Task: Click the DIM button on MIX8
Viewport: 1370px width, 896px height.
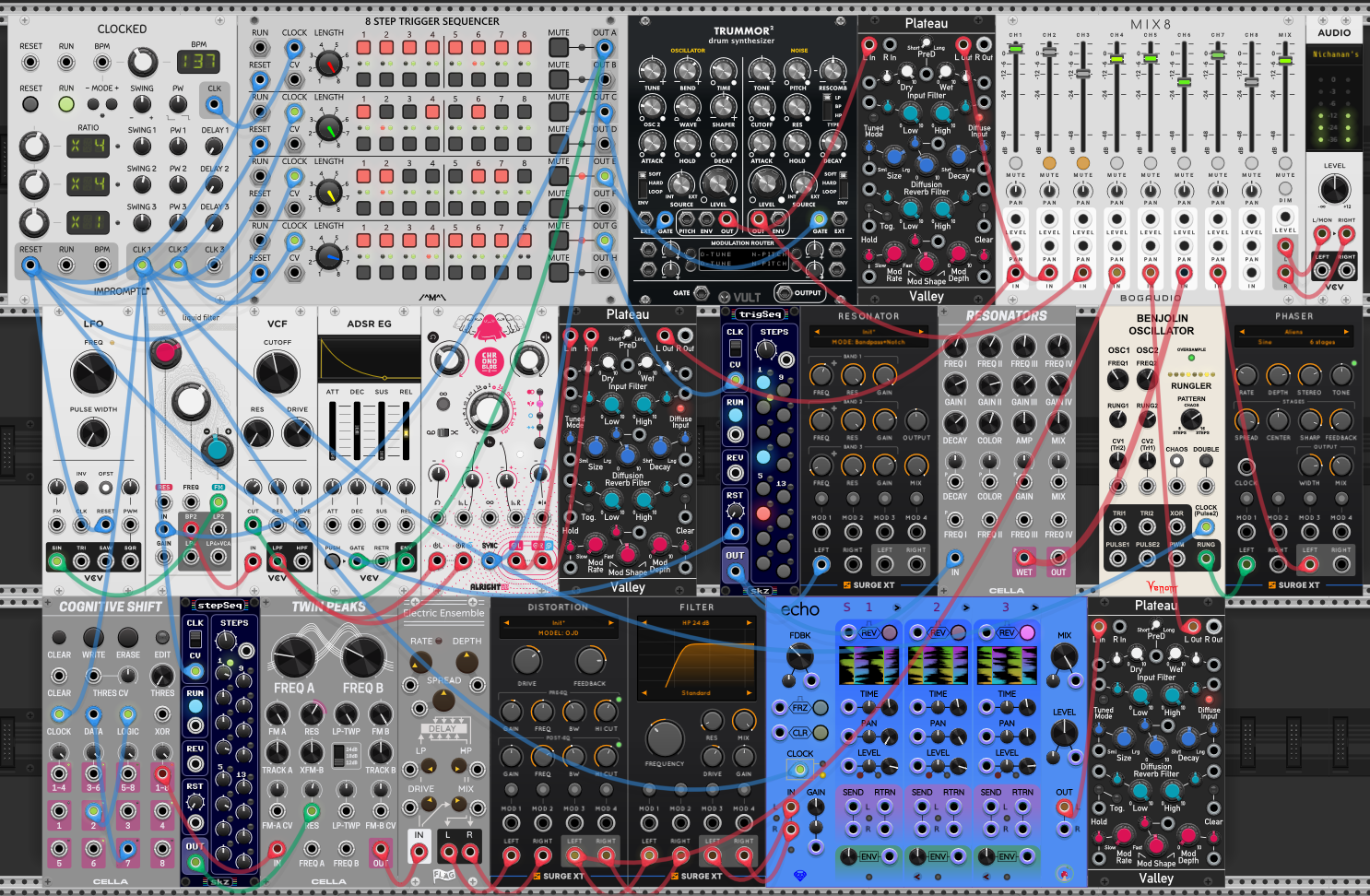Action: pyautogui.click(x=1285, y=188)
